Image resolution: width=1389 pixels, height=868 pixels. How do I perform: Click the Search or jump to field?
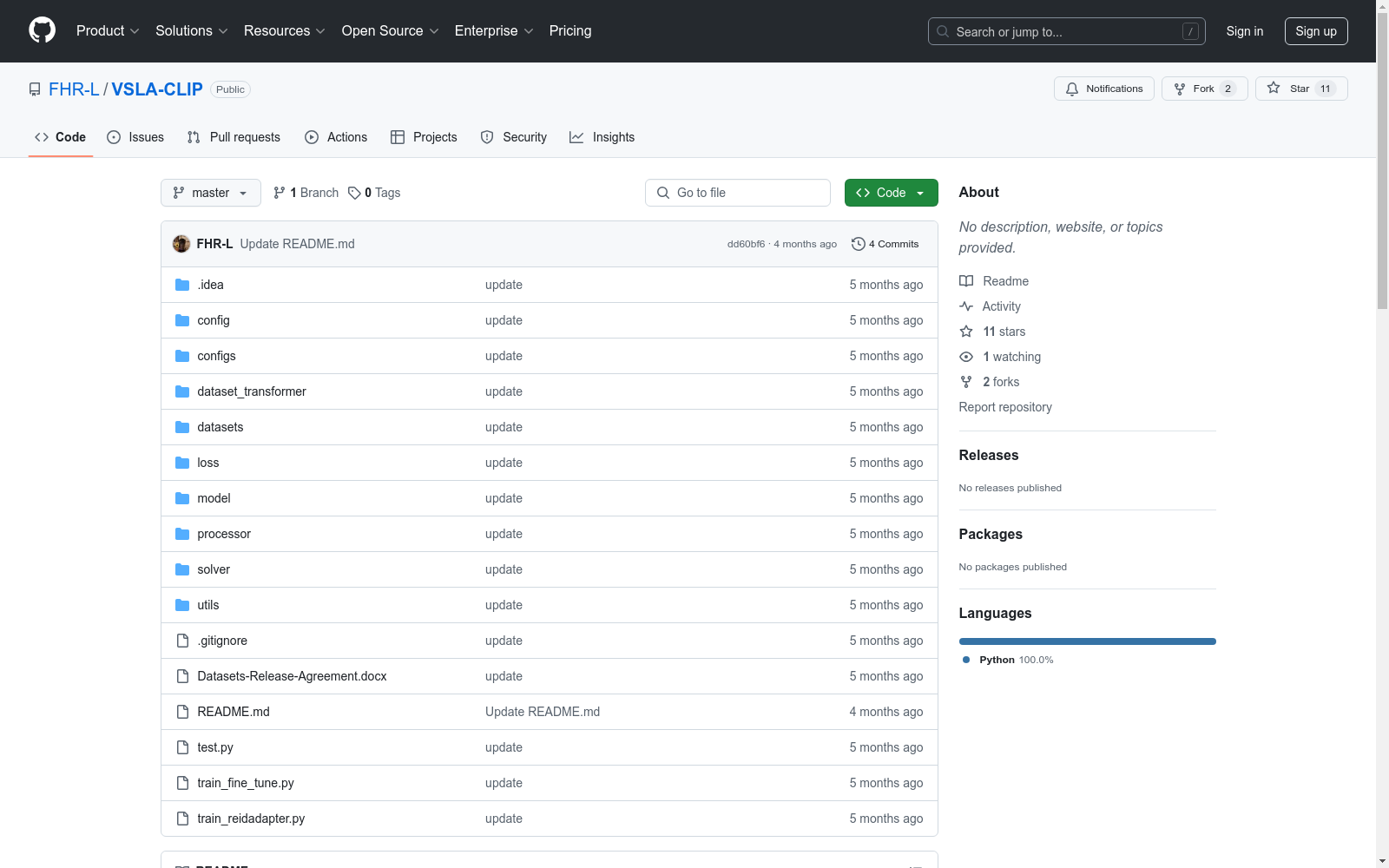pyautogui.click(x=1067, y=31)
